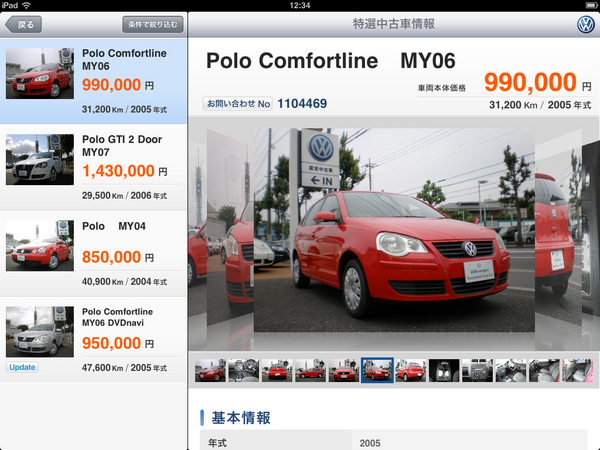600x450 pixels.
Task: Tap the 1,430,000 円 price in list
Action: coord(125,171)
